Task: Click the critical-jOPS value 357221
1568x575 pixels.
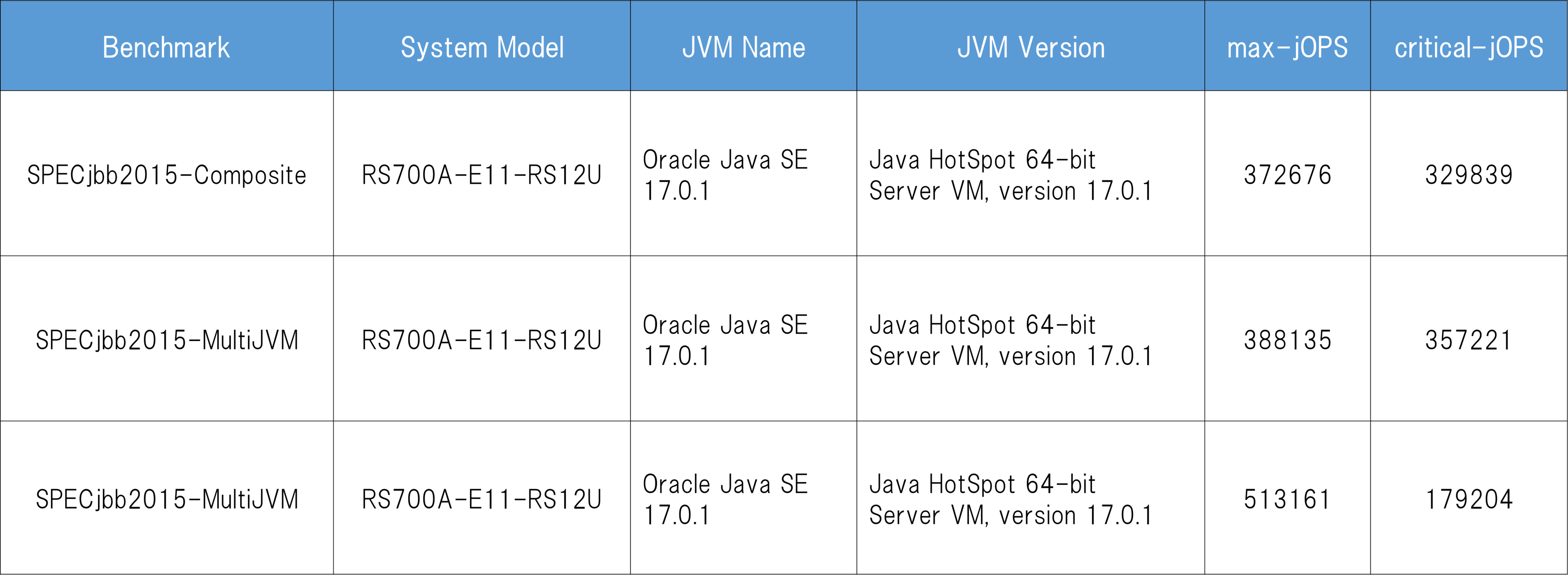Action: point(1468,340)
